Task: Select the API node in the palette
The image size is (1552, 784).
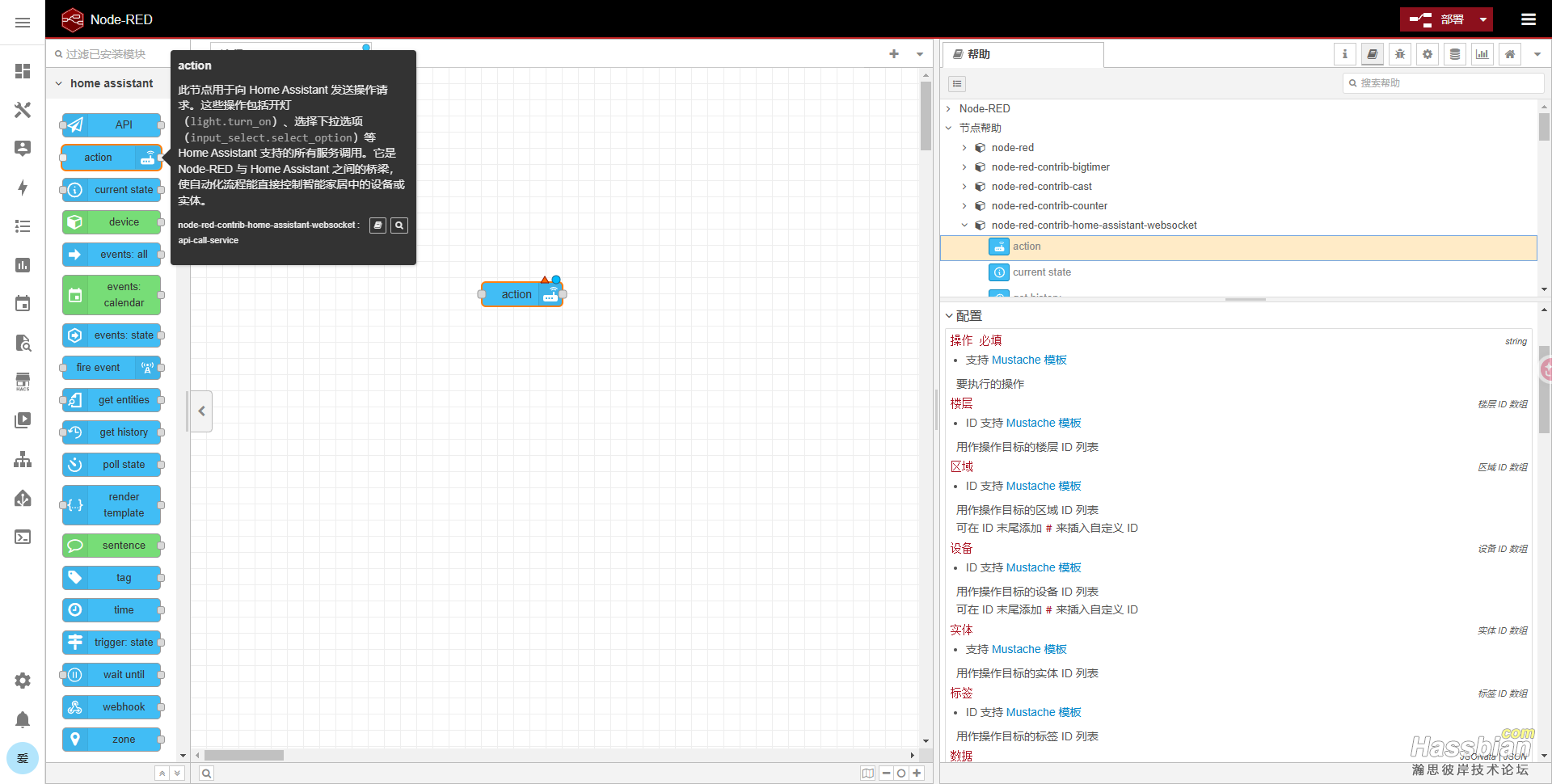Action: tap(112, 124)
